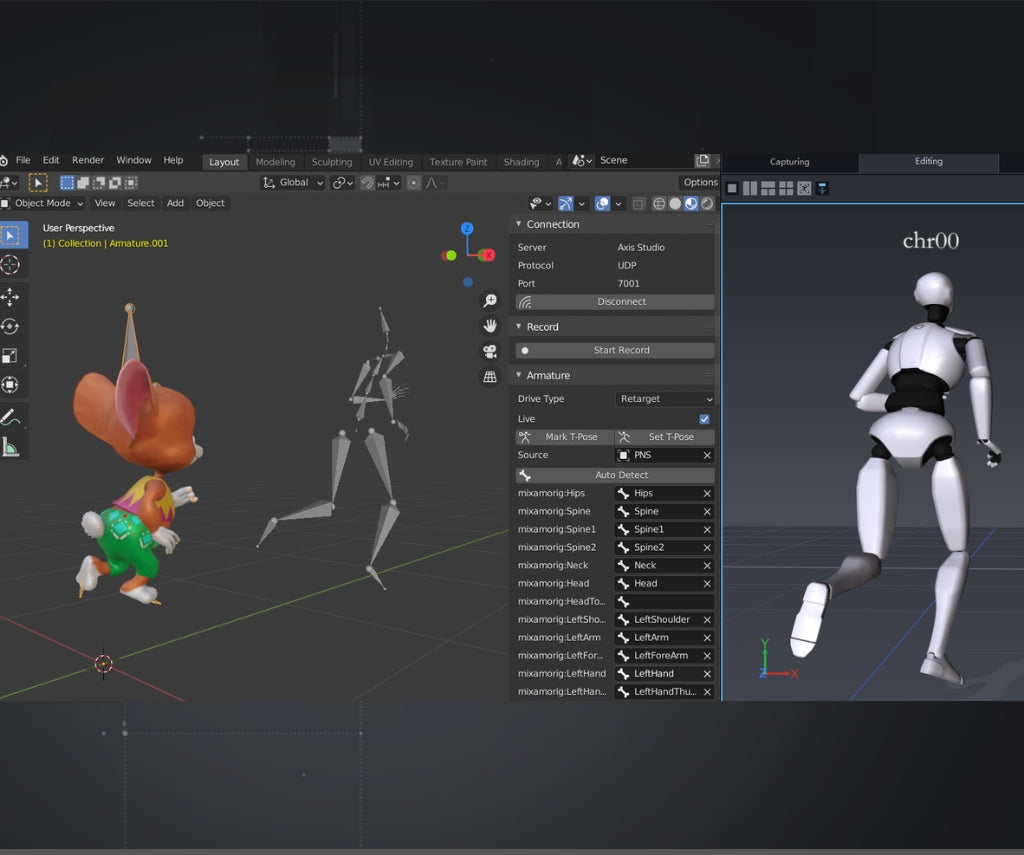Enable Solid shading mode in the viewport
1024x855 pixels.
(x=675, y=203)
